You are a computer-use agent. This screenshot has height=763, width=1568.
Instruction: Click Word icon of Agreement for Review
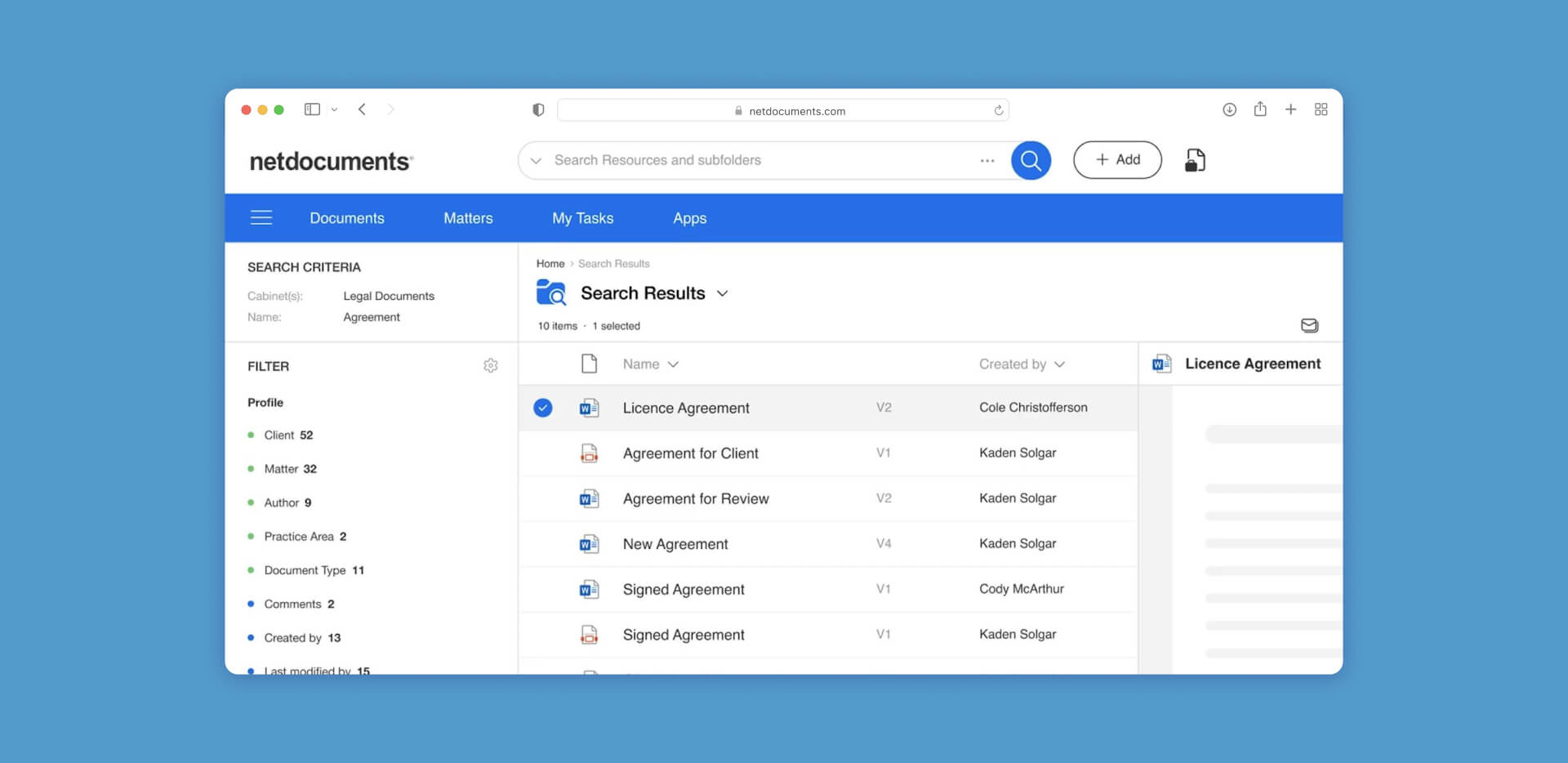pyautogui.click(x=589, y=498)
